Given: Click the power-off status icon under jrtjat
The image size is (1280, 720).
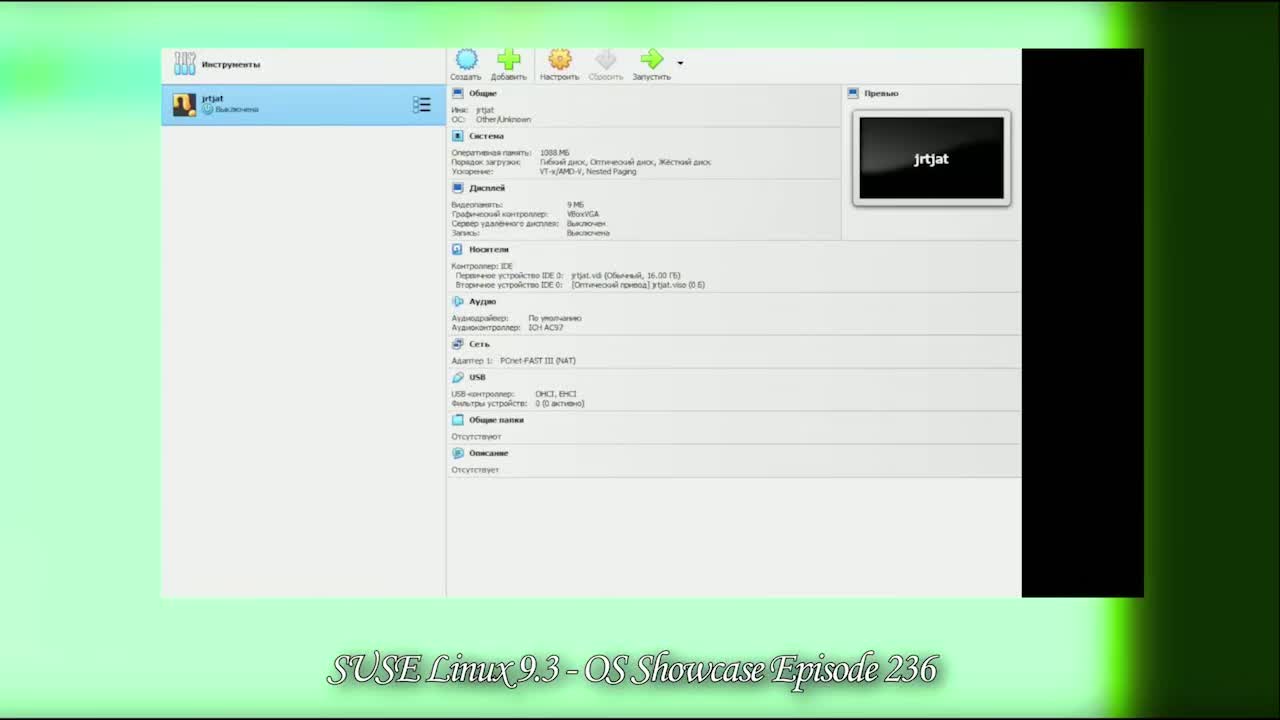Looking at the screenshot, I should click(x=208, y=109).
